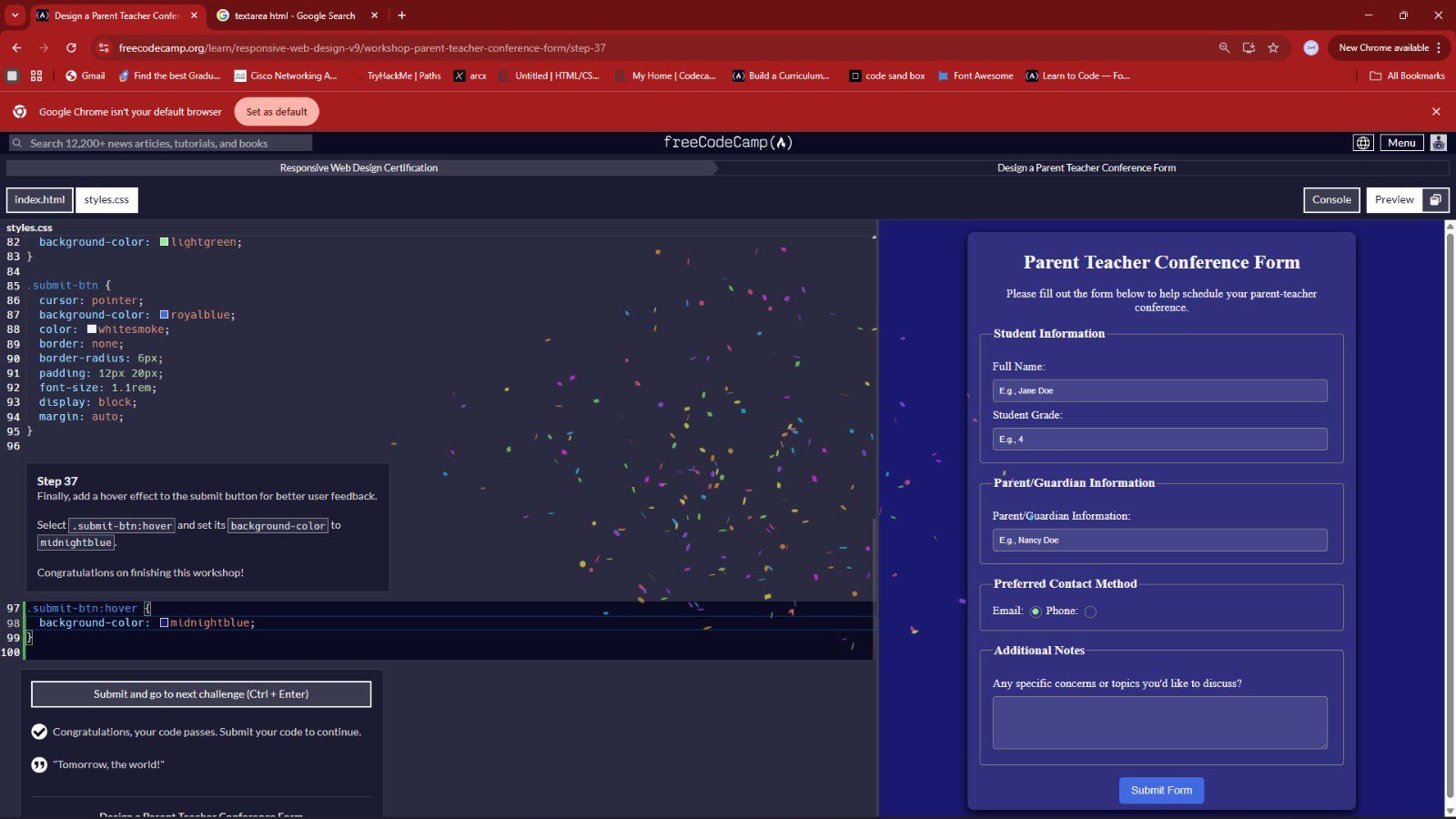Click the blue Submit Form button
The height and width of the screenshot is (819, 1456).
click(x=1161, y=790)
